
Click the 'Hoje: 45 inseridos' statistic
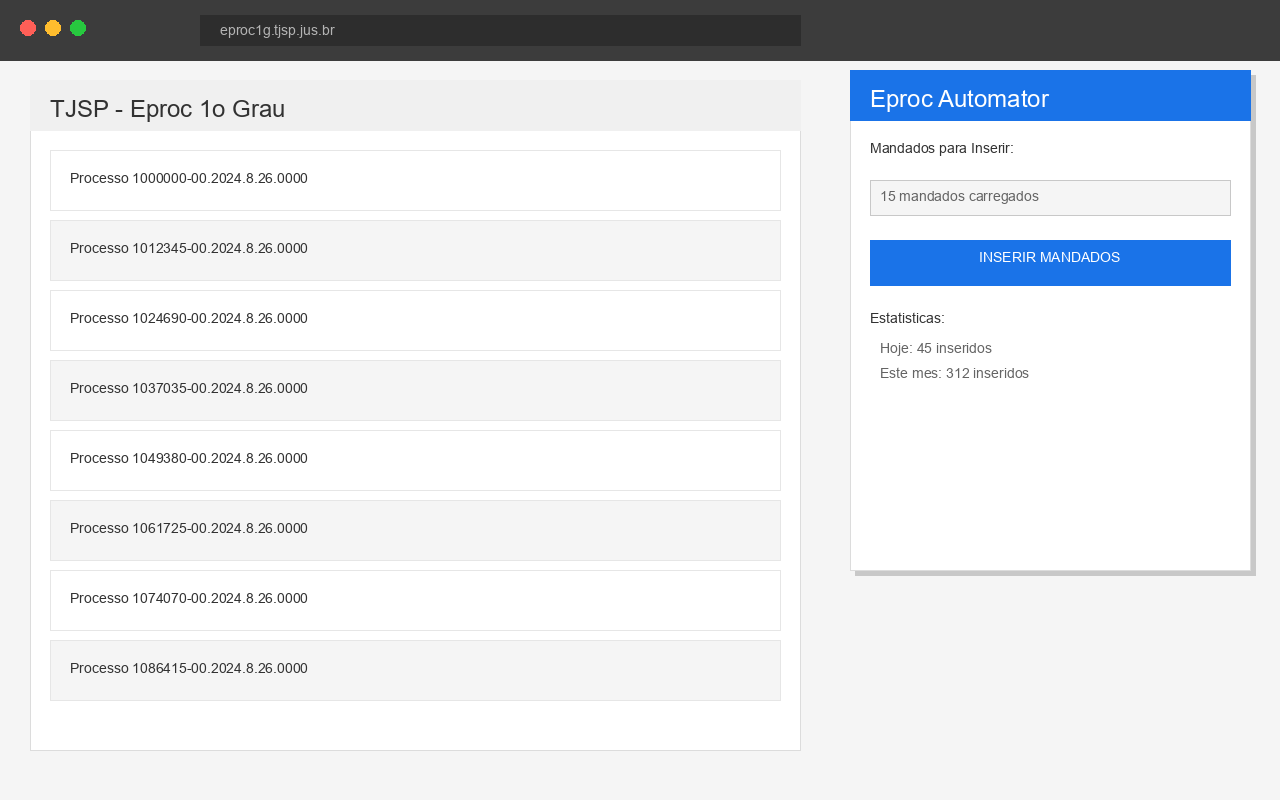click(x=936, y=348)
